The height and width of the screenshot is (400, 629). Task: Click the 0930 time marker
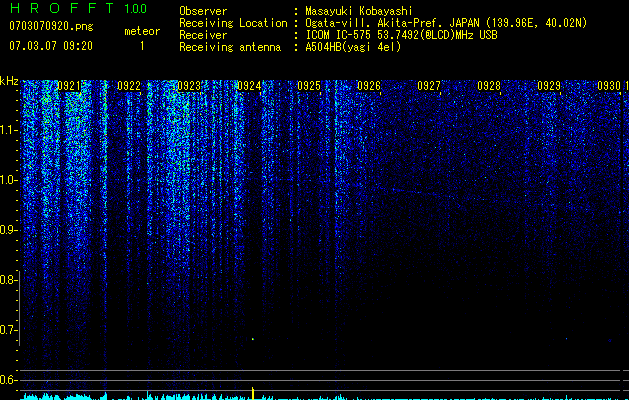[x=609, y=86]
